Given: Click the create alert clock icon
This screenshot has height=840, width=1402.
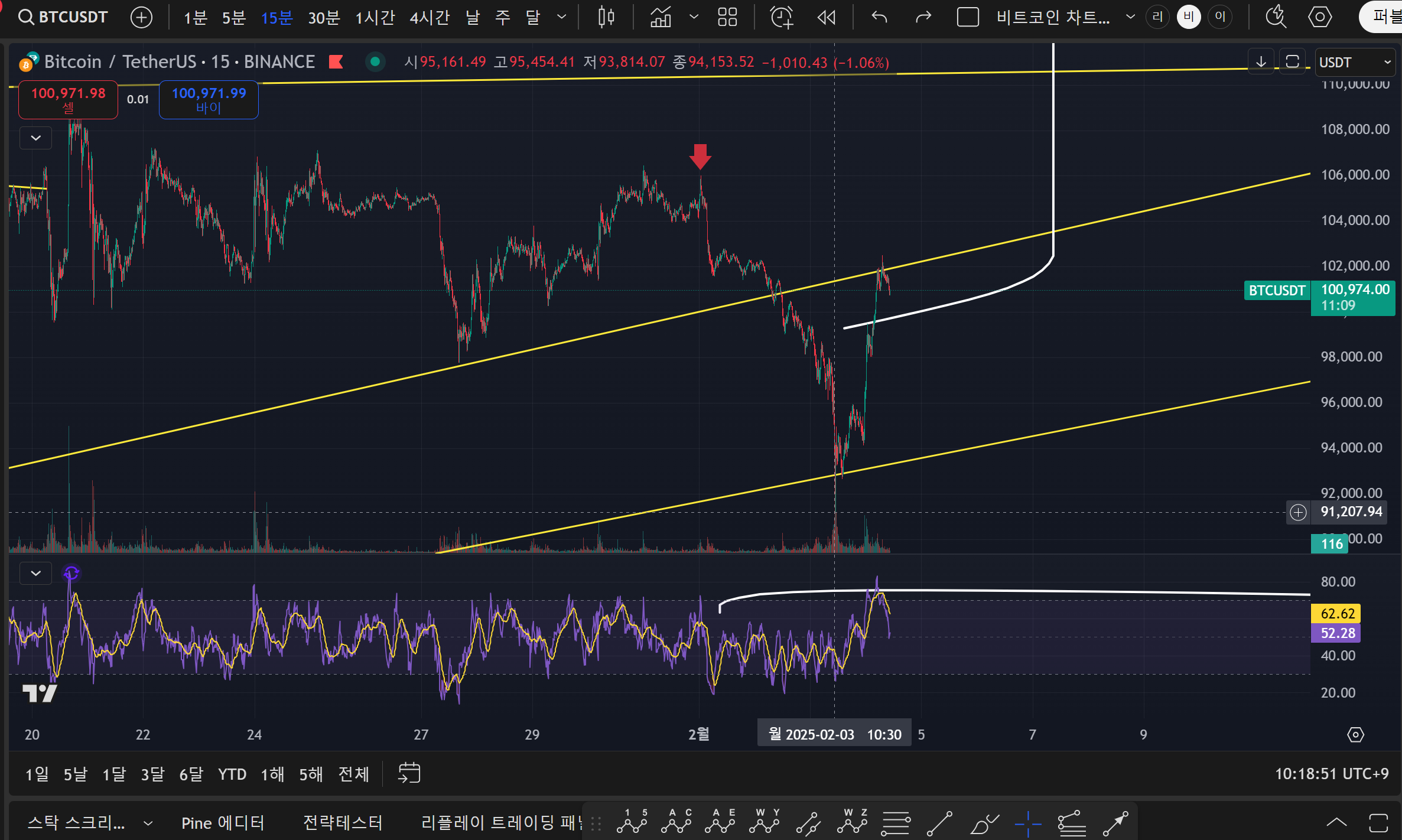Looking at the screenshot, I should click(782, 17).
